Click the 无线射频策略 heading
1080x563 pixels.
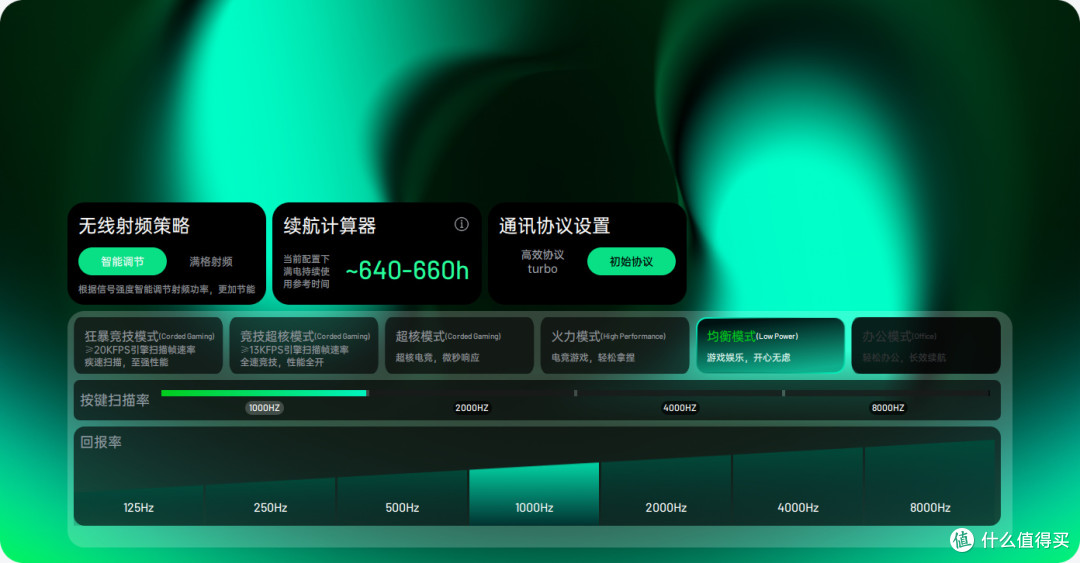tap(134, 225)
